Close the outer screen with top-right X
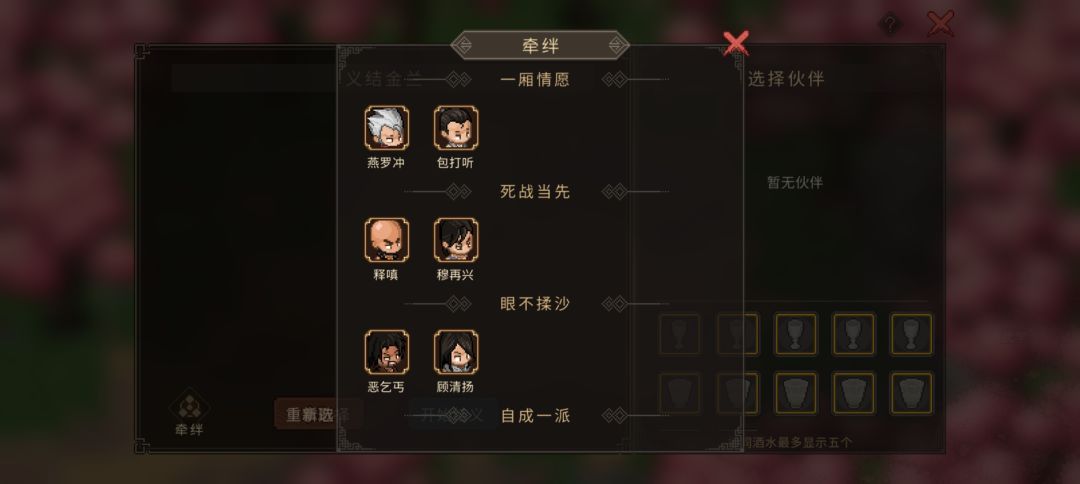The height and width of the screenshot is (484, 1080). pyautogui.click(x=940, y=24)
